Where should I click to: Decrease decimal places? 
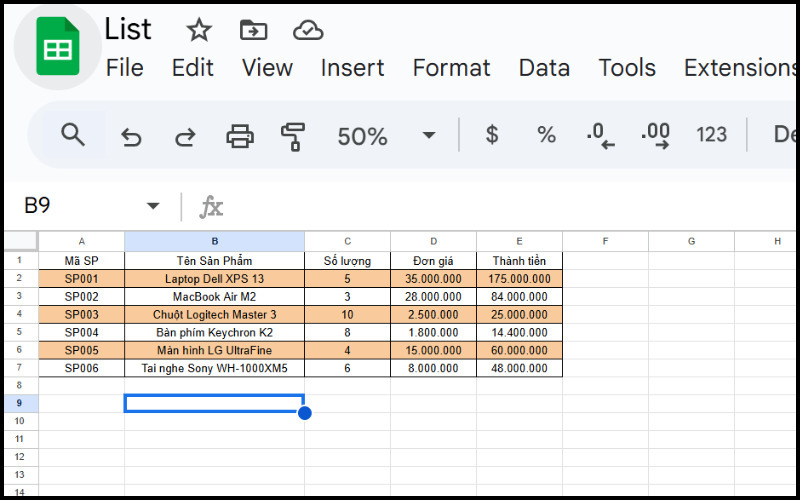click(x=600, y=135)
